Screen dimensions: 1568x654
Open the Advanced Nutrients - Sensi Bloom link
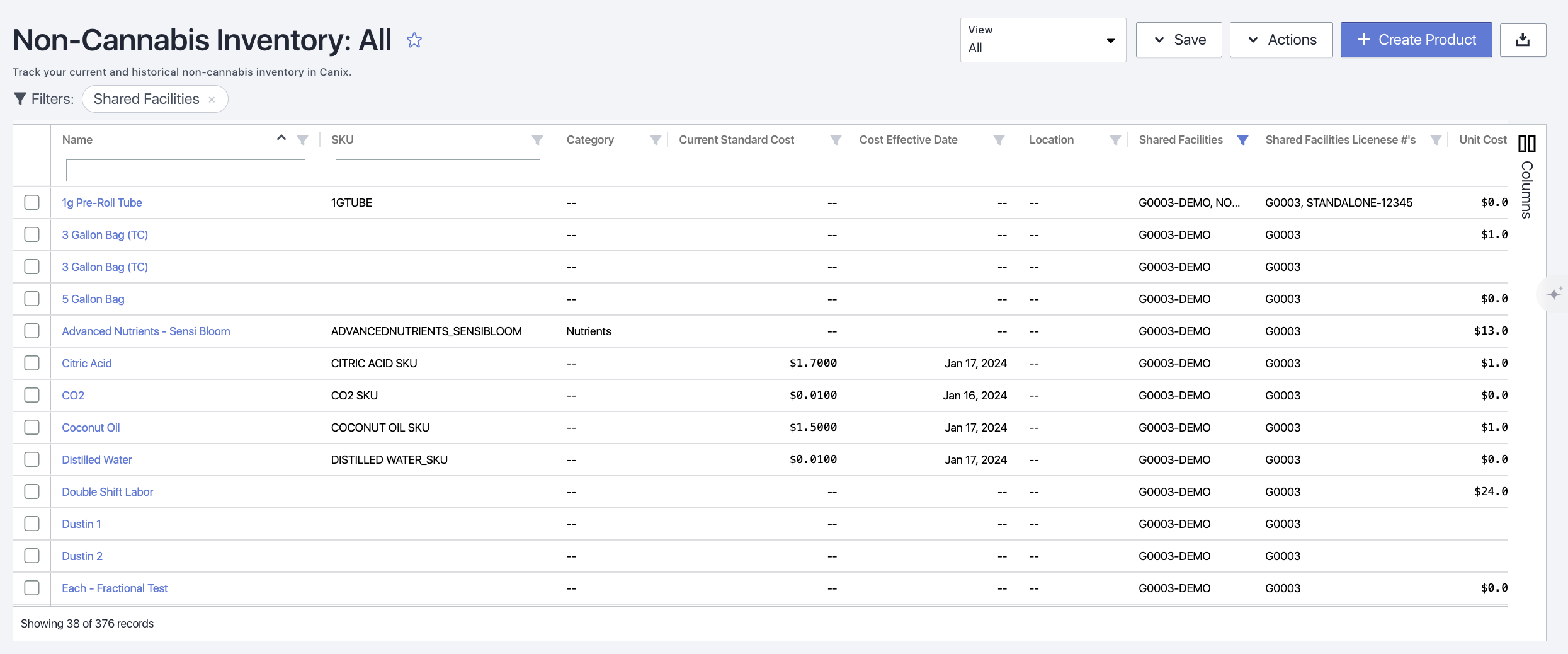coord(145,331)
